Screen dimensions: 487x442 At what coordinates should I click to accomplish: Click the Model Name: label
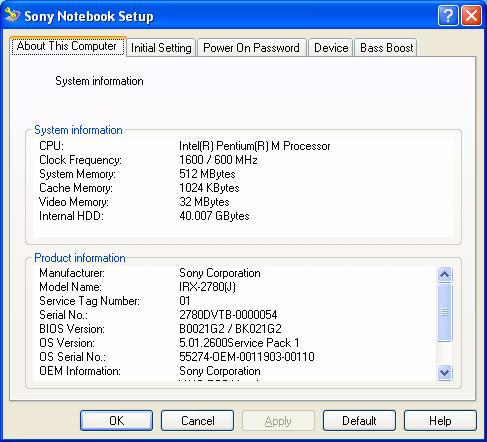(70, 287)
